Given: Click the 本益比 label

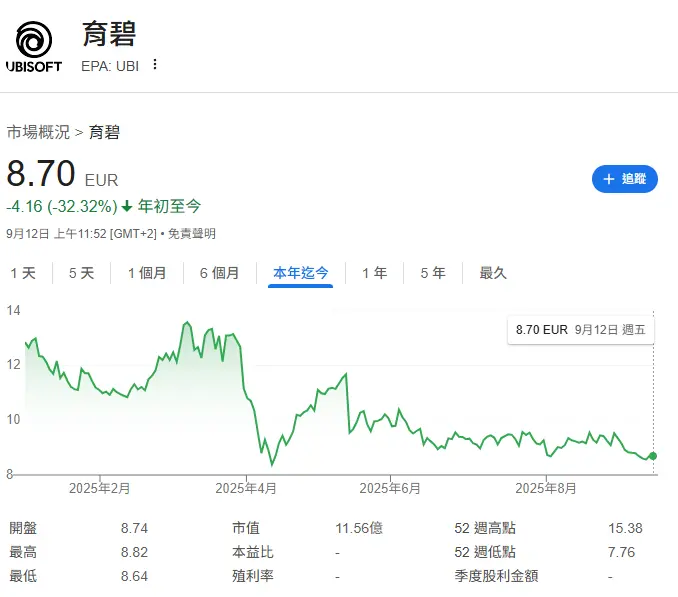Looking at the screenshot, I should tap(253, 552).
